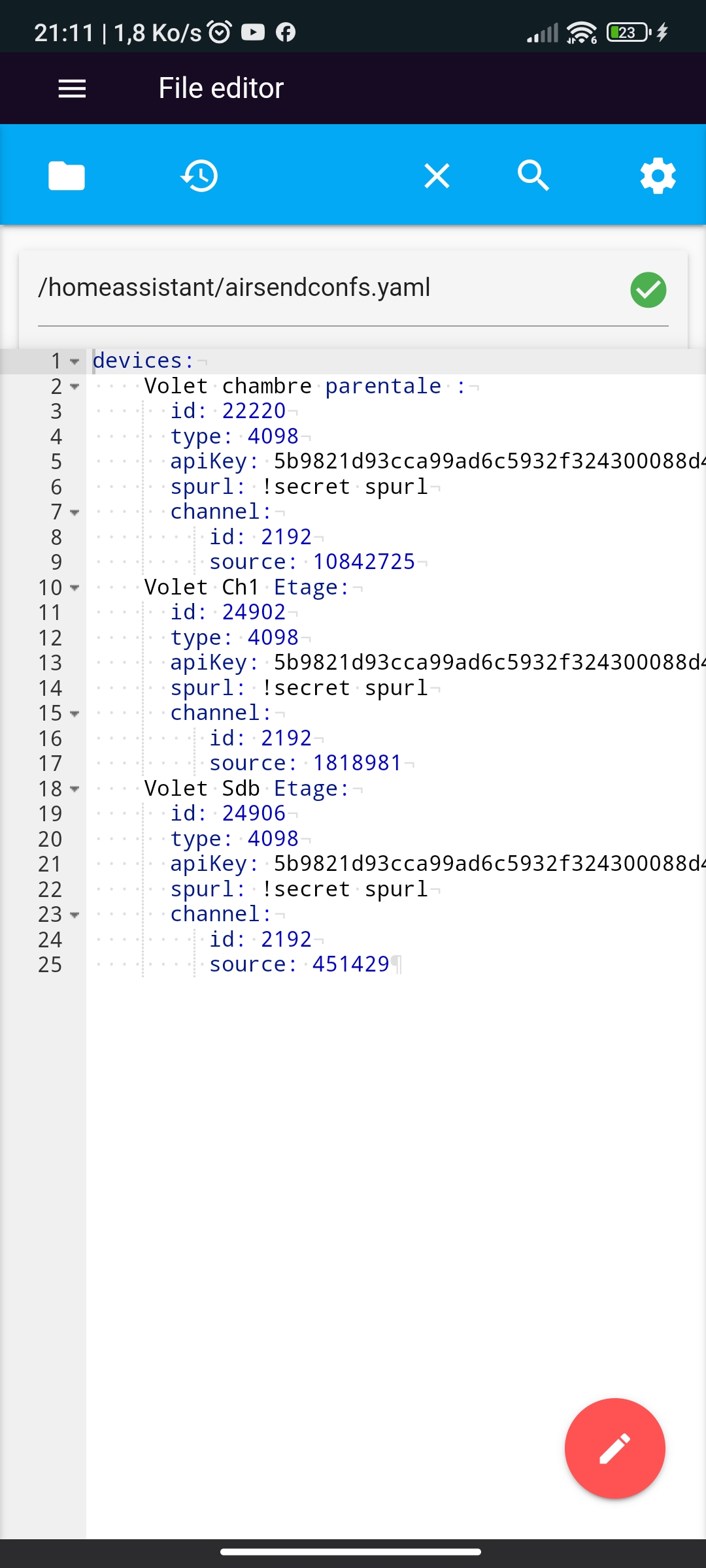The width and height of the screenshot is (706, 1568).
Task: Open the file browser folder icon
Action: pyautogui.click(x=67, y=176)
